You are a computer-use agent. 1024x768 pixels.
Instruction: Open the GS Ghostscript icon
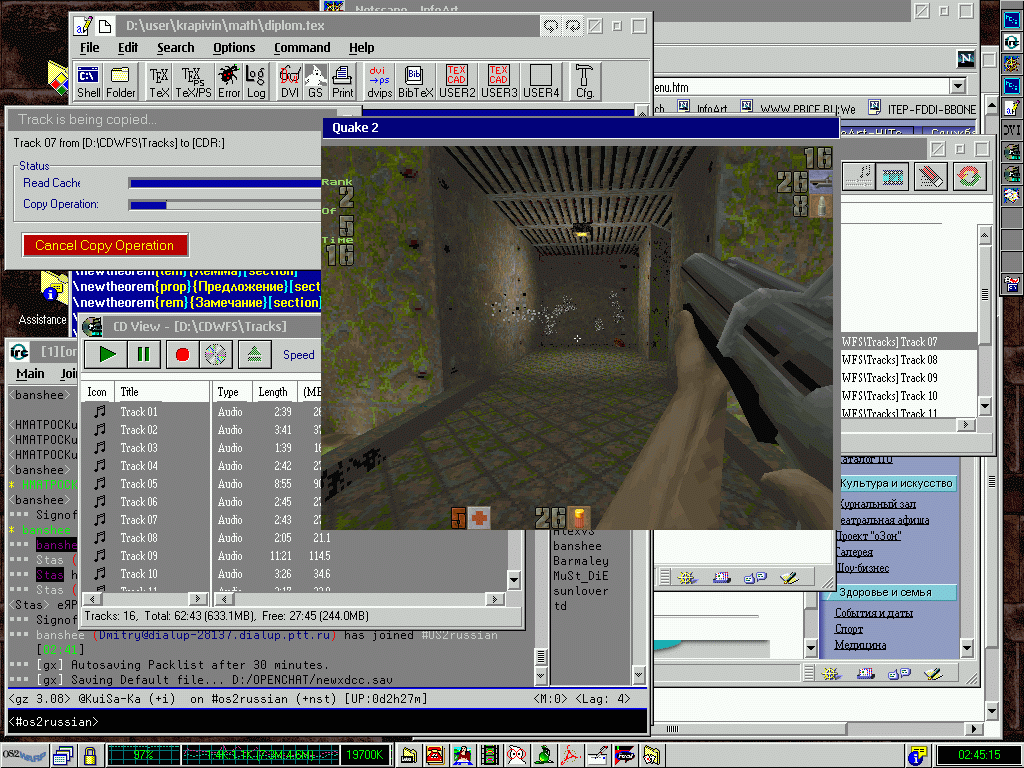click(x=315, y=82)
